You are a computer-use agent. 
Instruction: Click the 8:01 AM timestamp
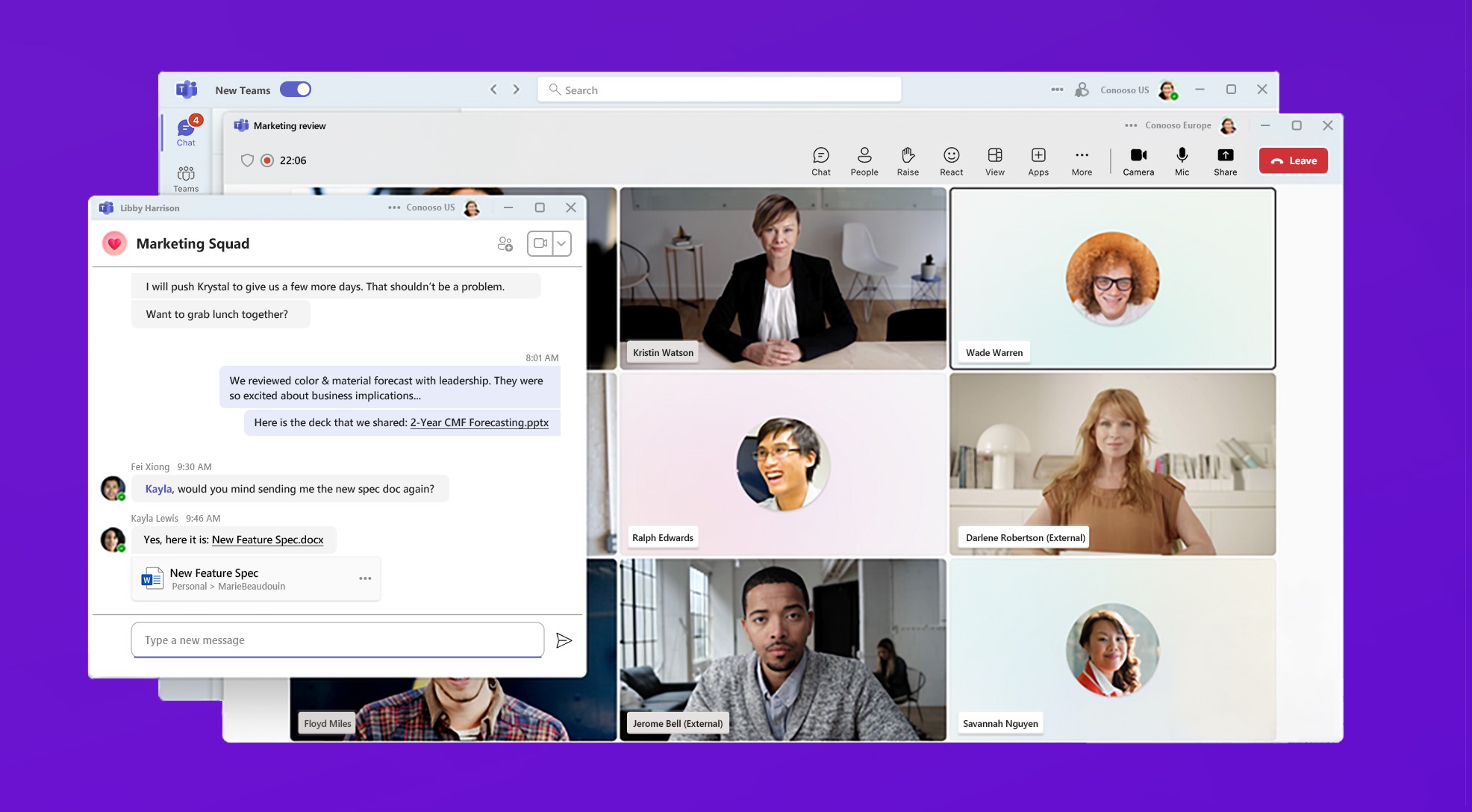[542, 357]
